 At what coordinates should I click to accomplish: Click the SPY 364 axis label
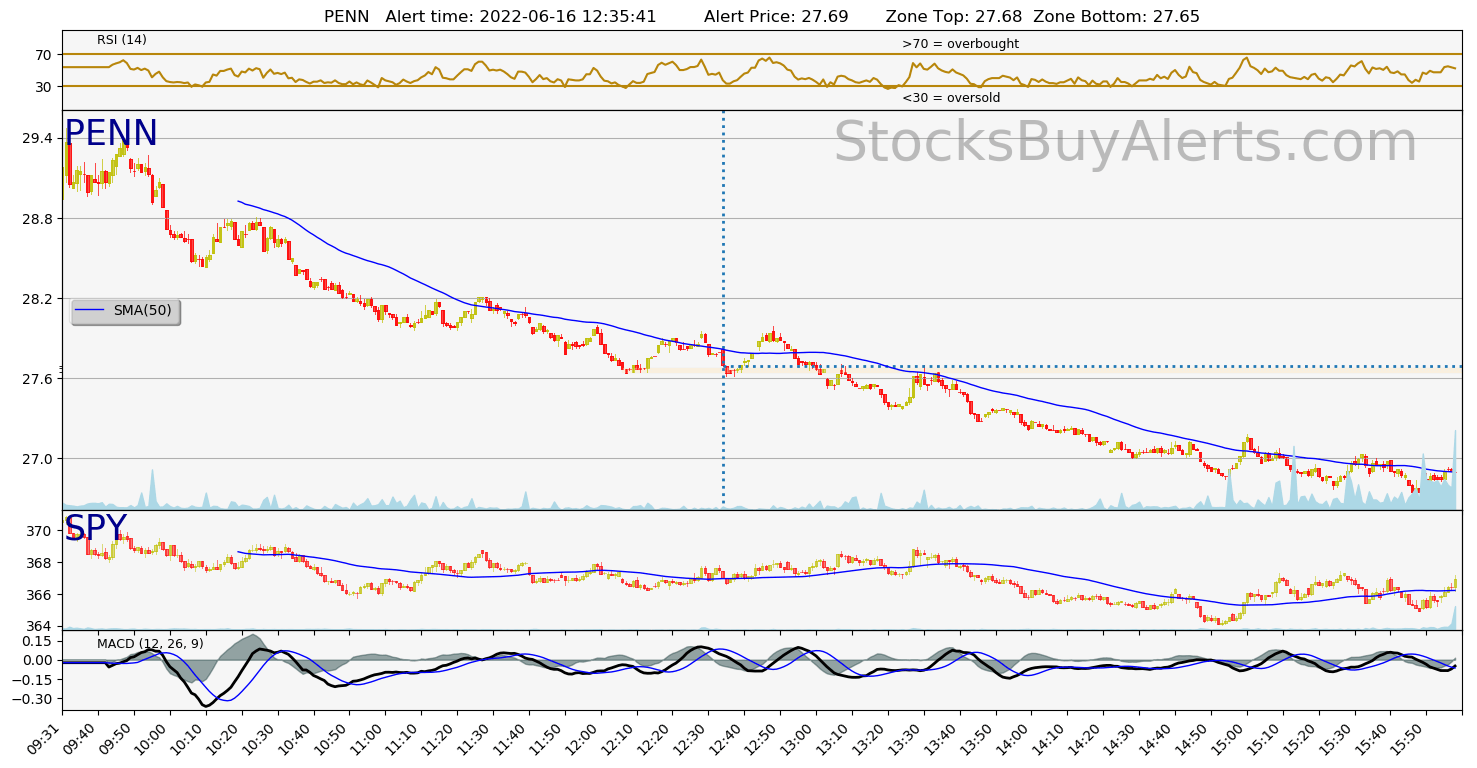[x=42, y=626]
